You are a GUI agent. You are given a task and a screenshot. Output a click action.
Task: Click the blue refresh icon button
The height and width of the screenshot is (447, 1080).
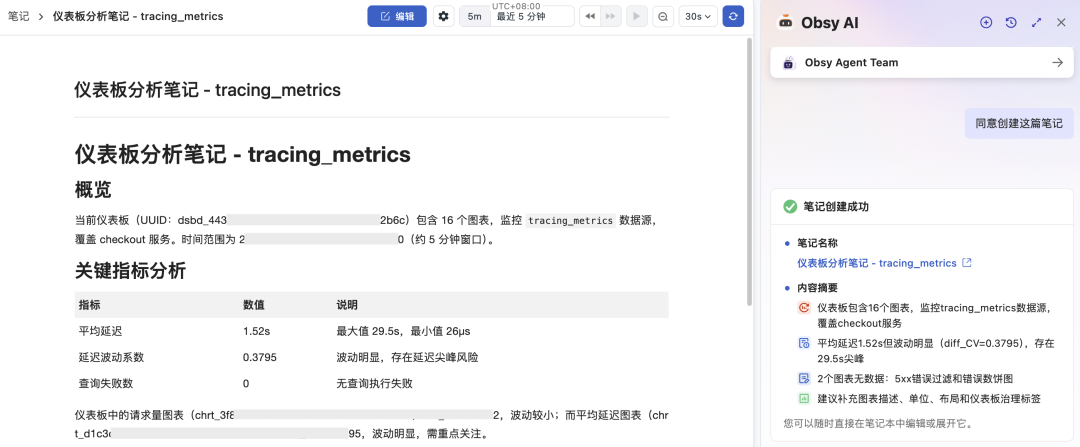pyautogui.click(x=733, y=17)
